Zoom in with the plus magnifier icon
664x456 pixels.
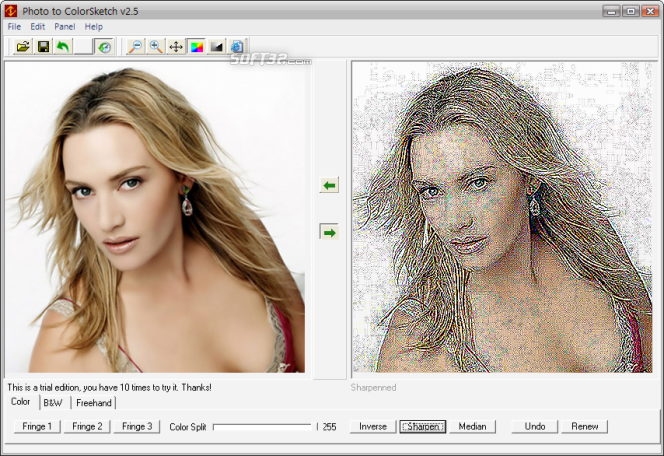[156, 47]
